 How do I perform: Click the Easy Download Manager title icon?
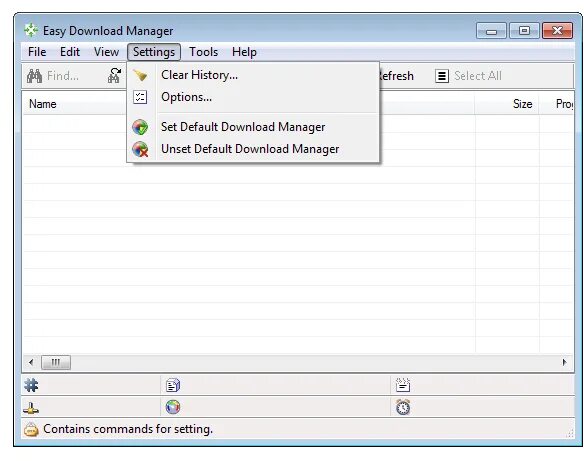[31, 31]
